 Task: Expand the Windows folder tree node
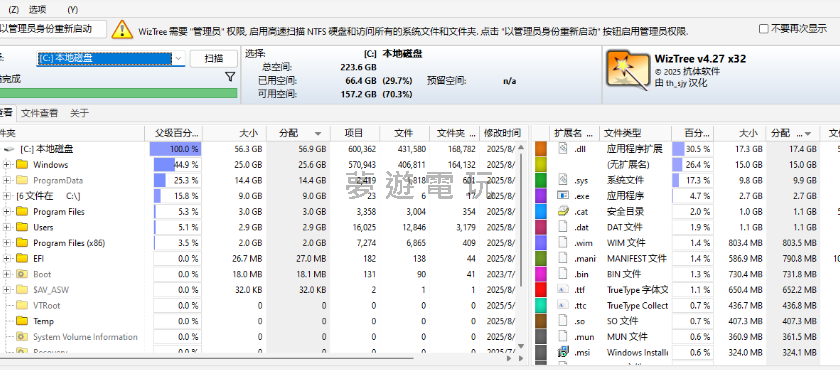[x=6, y=164]
